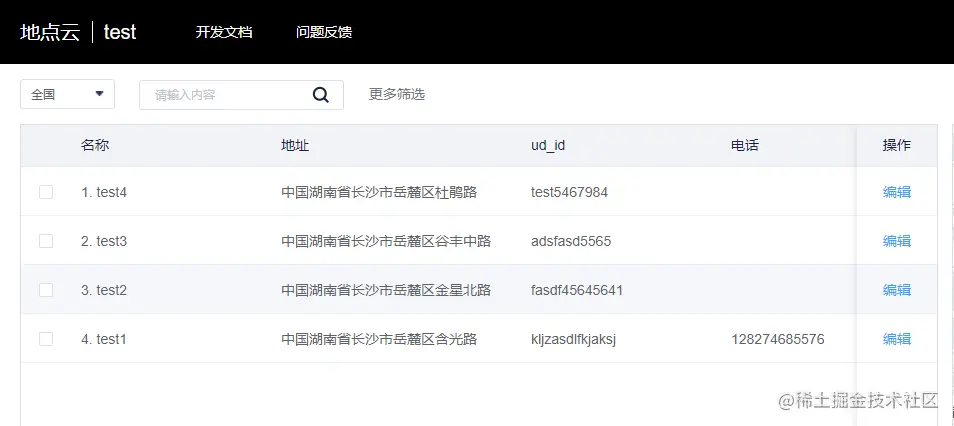Select the name cell 2. test3
Viewport: 954px width, 426px height.
pos(104,241)
